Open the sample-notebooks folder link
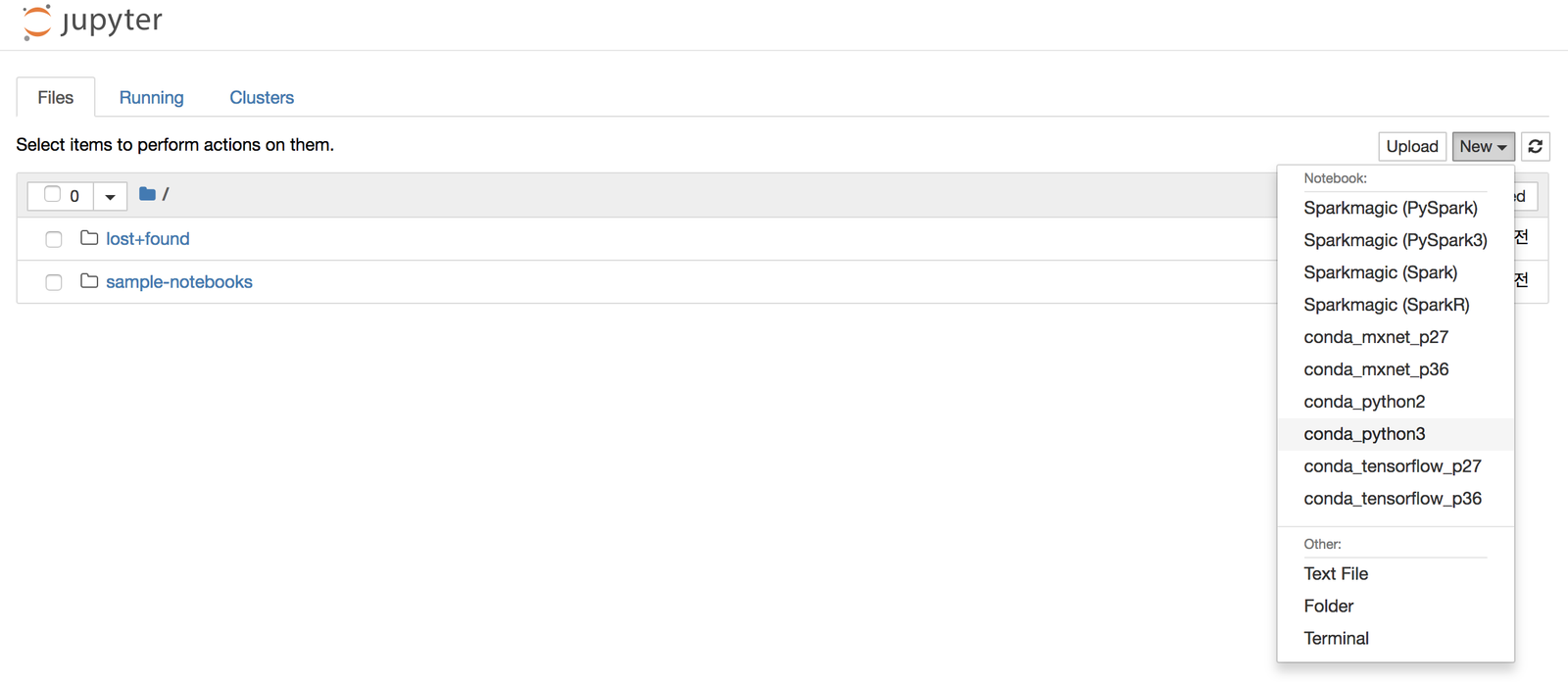Image resolution: width=1568 pixels, height=682 pixels. (179, 281)
